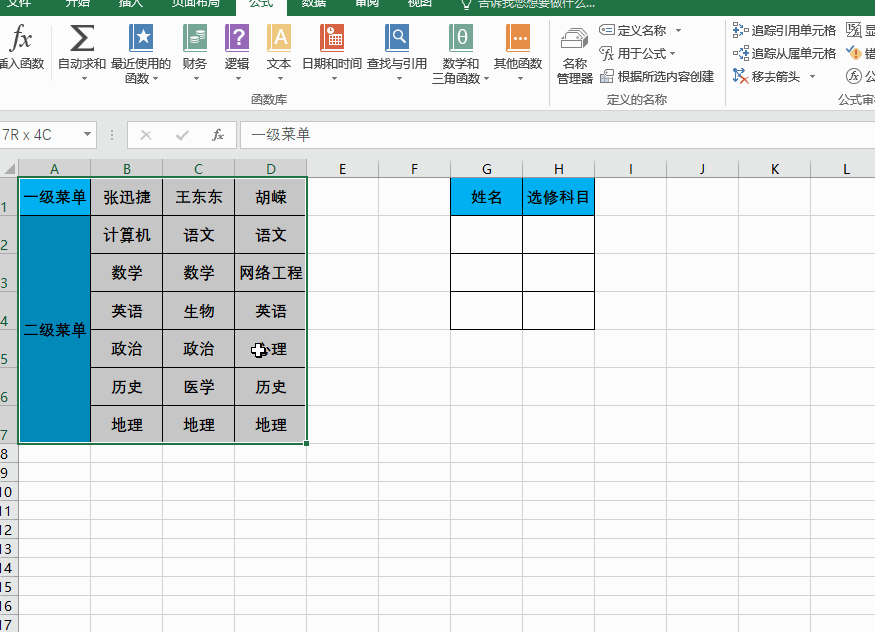Select the 选修科目 header cell
The image size is (875, 632).
[x=559, y=197]
